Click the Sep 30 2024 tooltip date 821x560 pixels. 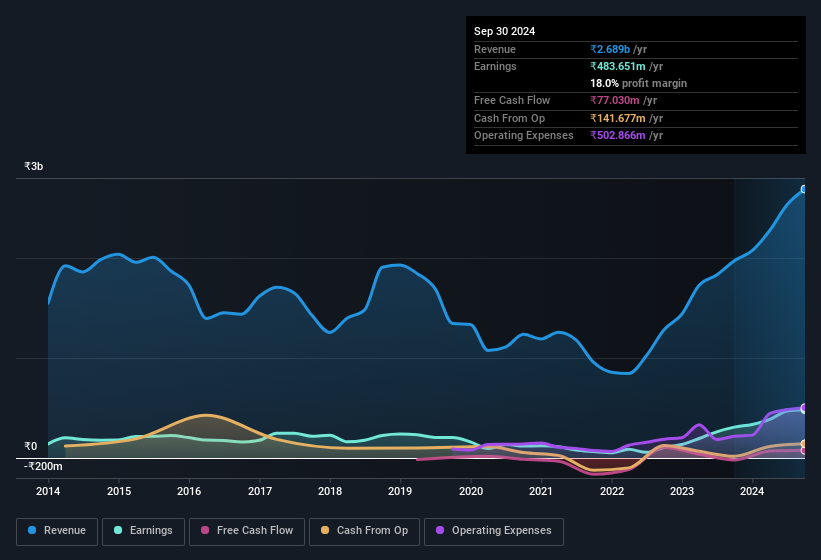coord(504,31)
